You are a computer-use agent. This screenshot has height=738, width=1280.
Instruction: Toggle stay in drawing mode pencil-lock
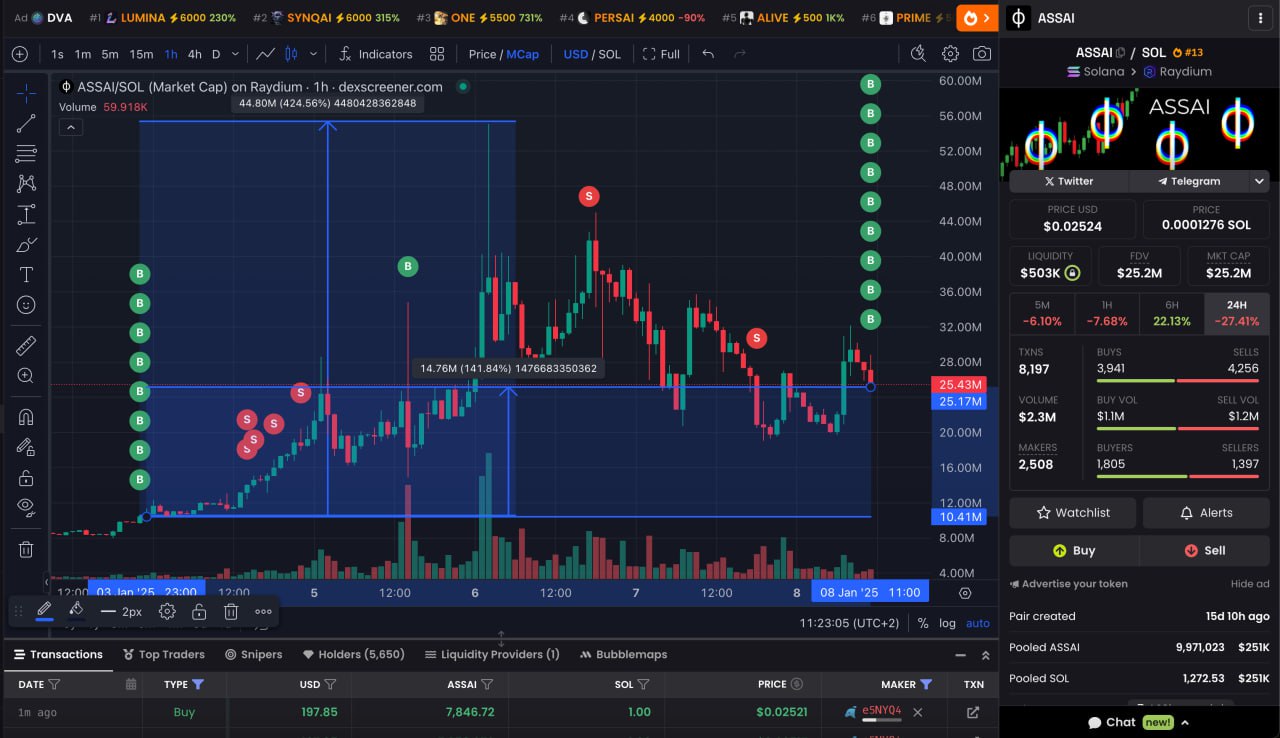(x=26, y=447)
